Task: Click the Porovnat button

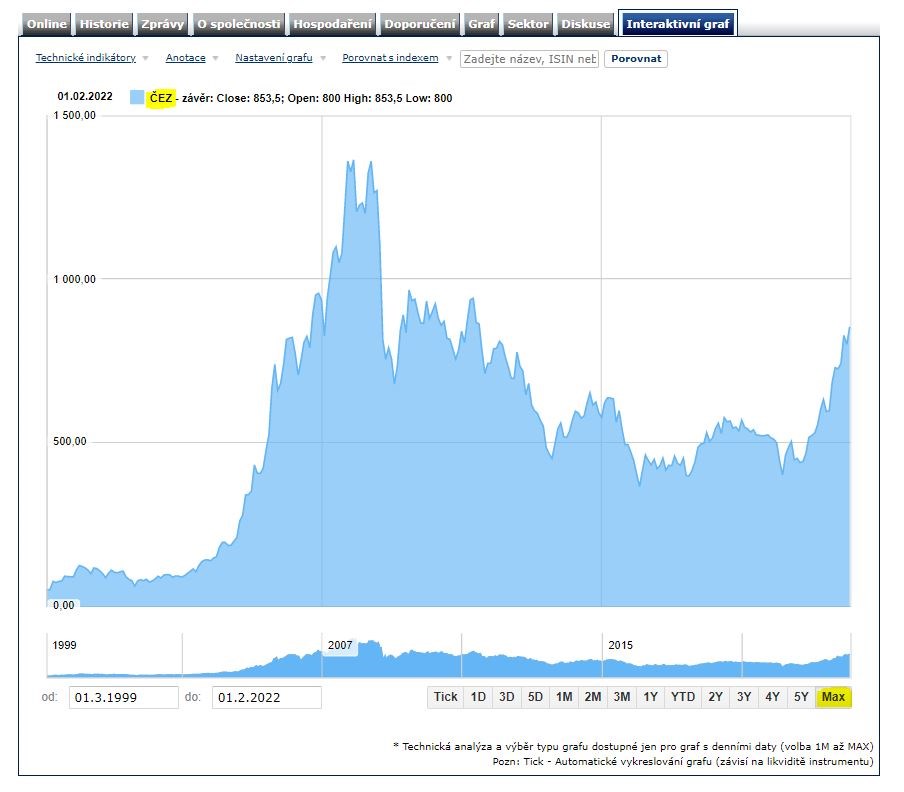Action: pyautogui.click(x=636, y=59)
